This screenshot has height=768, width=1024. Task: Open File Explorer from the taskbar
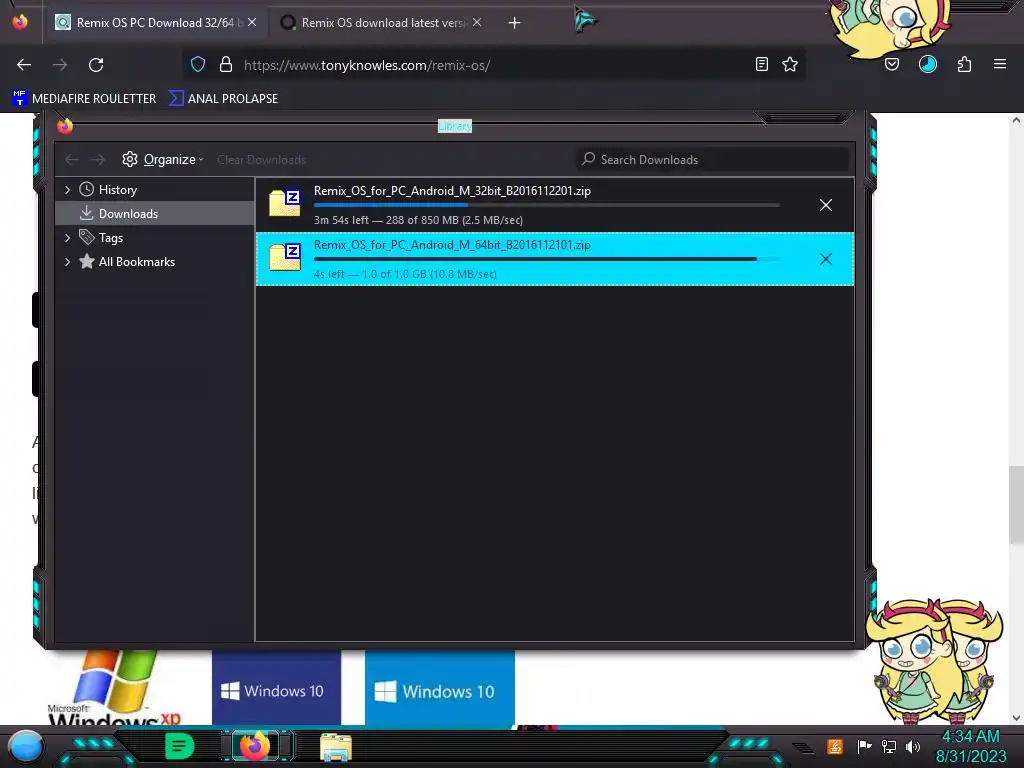(x=336, y=747)
